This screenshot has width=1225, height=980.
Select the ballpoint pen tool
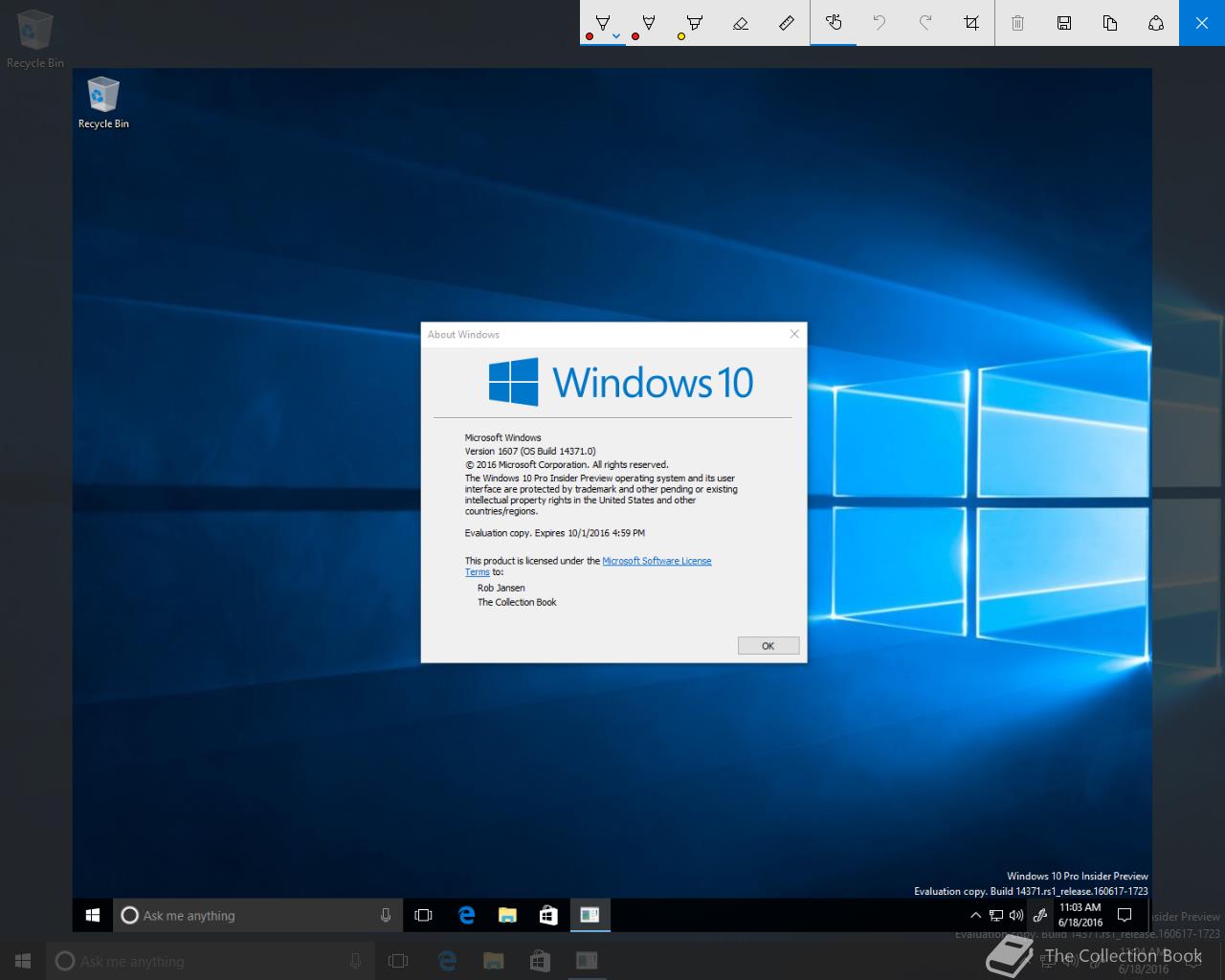coord(602,22)
